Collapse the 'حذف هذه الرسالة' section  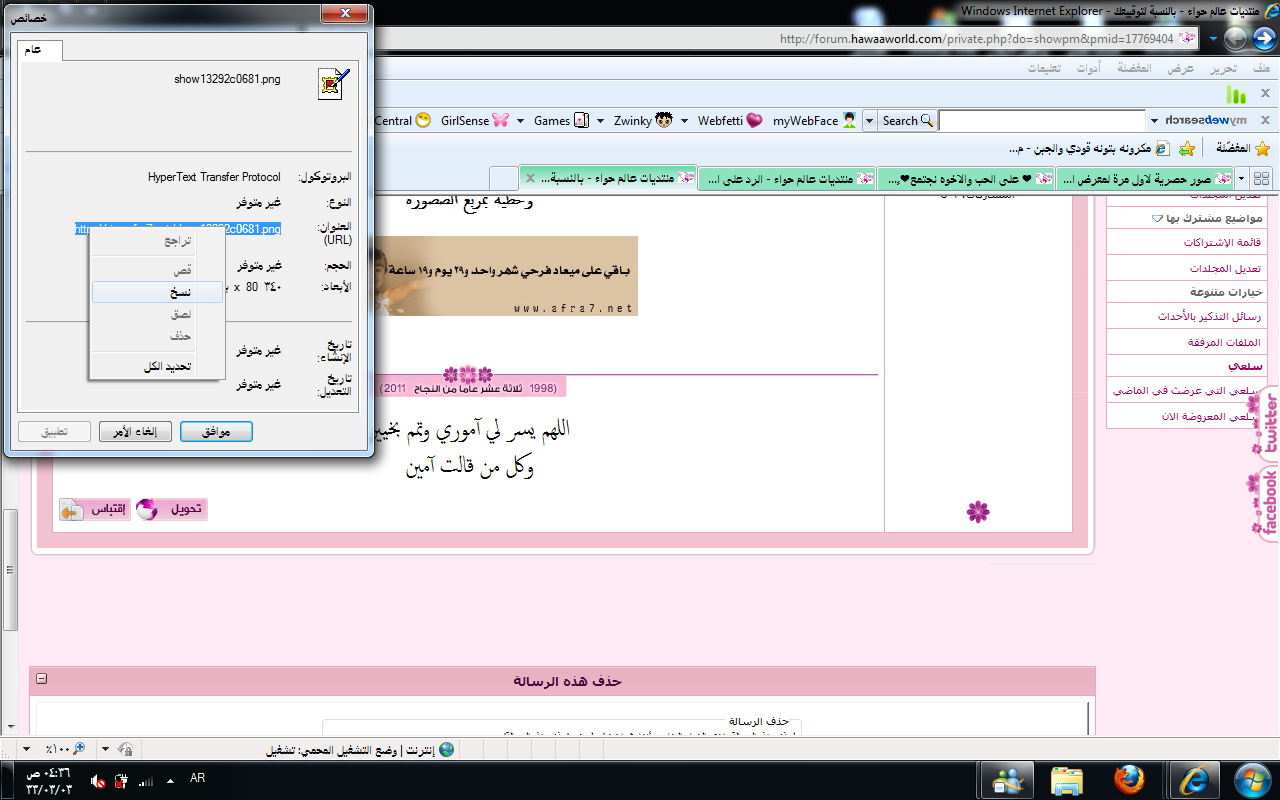pyautogui.click(x=42, y=679)
